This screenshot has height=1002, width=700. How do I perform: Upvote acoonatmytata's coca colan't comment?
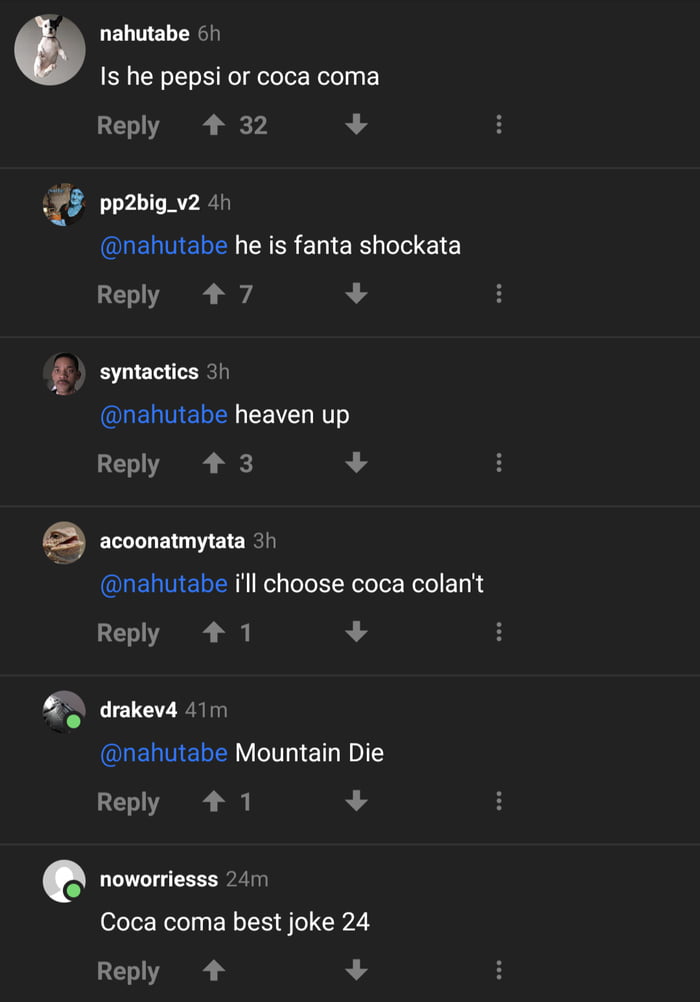(x=213, y=632)
